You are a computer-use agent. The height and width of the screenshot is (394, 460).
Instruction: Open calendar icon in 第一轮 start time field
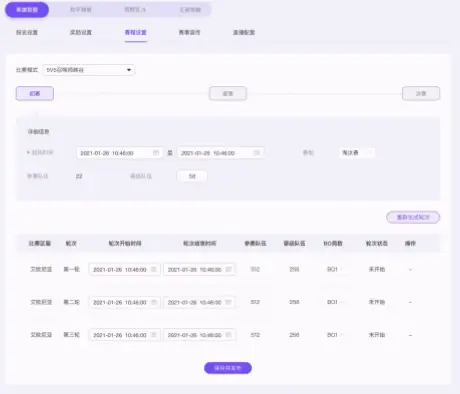coord(154,269)
